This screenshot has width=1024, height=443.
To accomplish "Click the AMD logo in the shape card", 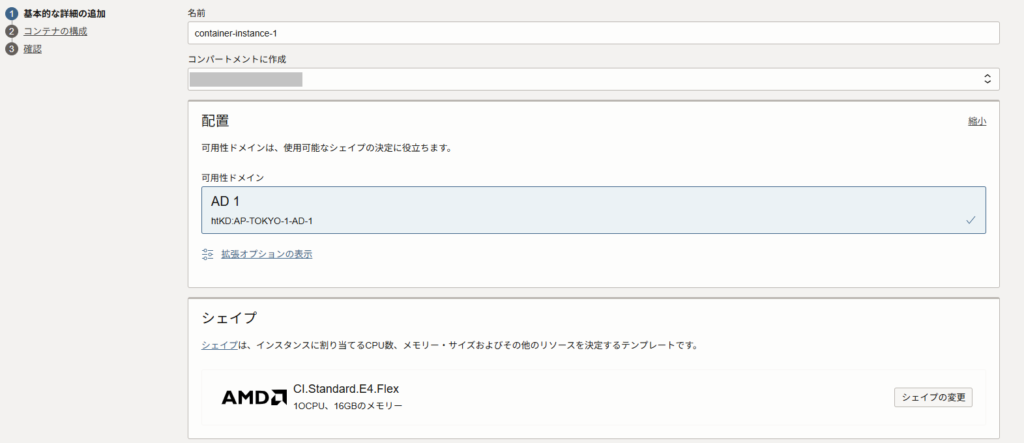I will [x=254, y=397].
